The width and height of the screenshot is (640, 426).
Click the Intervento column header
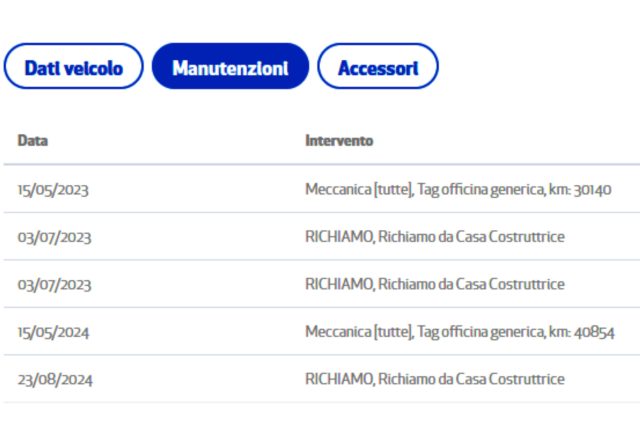tap(339, 141)
